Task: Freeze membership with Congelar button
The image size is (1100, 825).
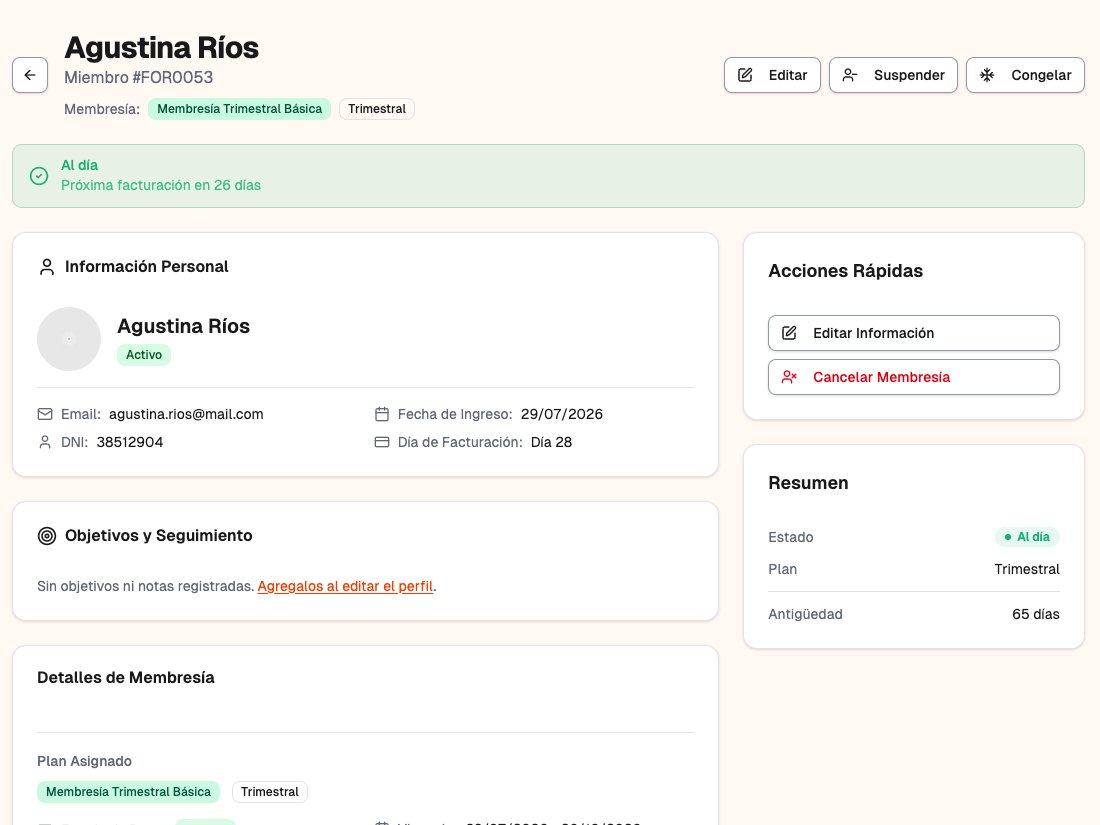Action: tap(1025, 75)
